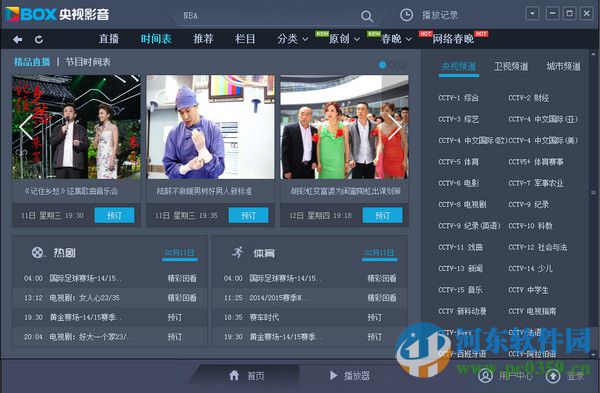The image size is (600, 393).
Task: Select CCTV-13 新闻 channel
Action: tap(461, 269)
